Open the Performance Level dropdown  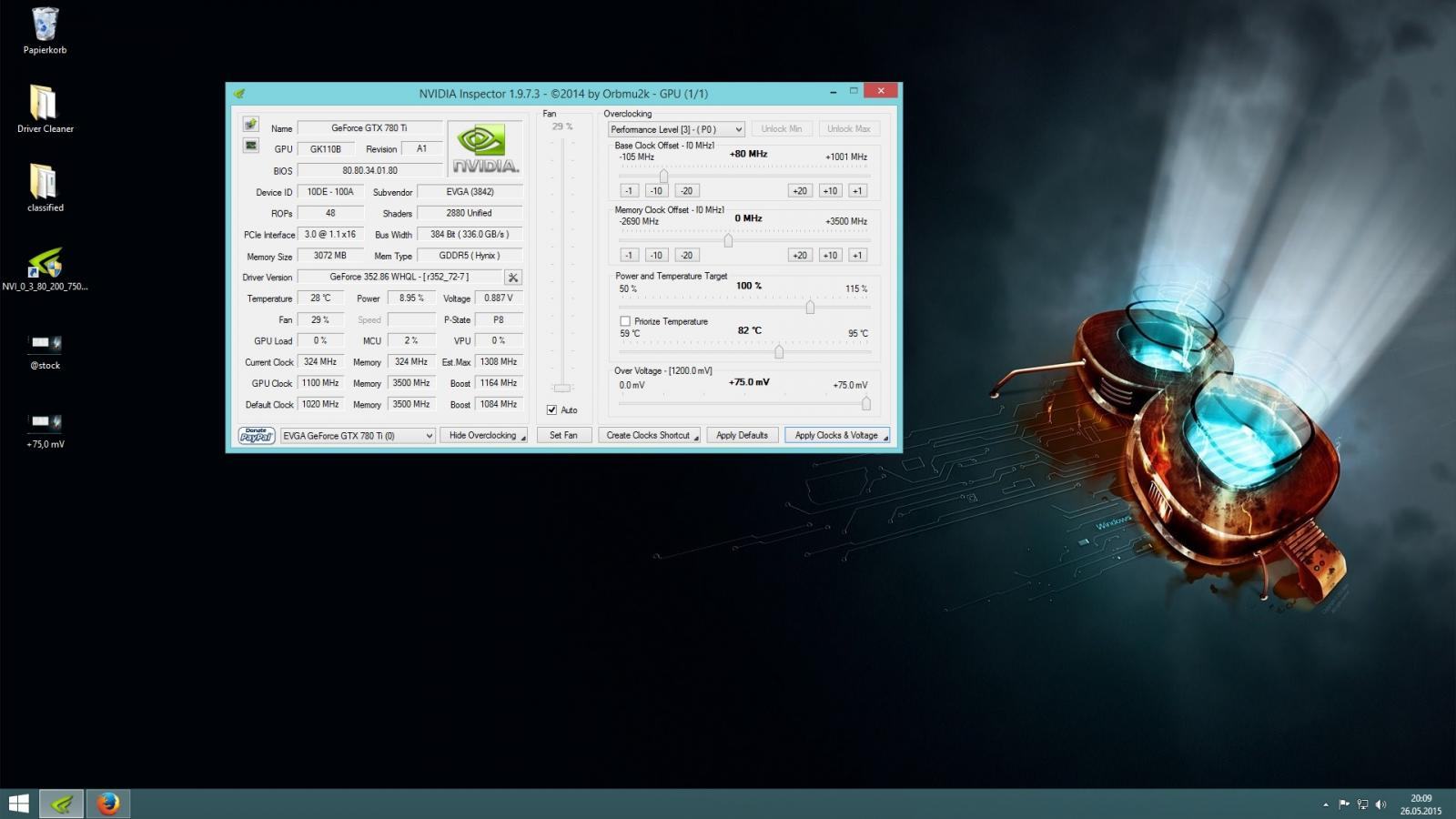[x=676, y=129]
